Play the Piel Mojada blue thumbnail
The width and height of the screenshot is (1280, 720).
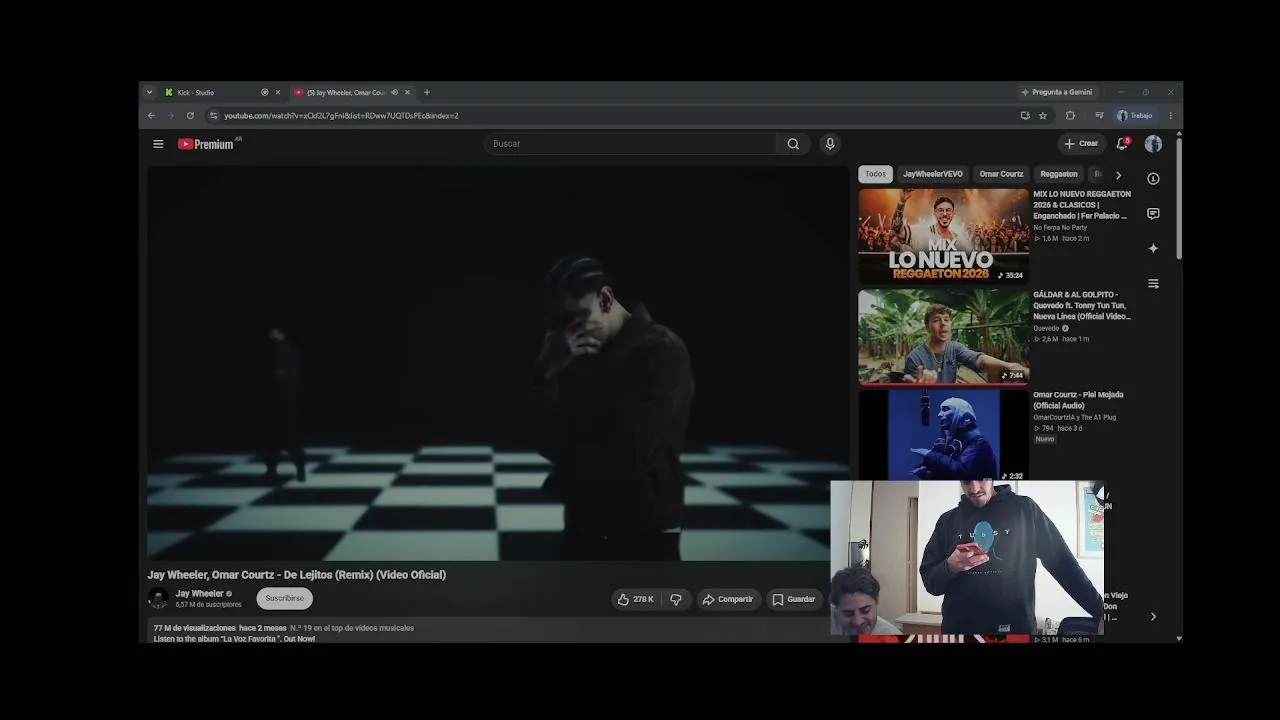943,435
